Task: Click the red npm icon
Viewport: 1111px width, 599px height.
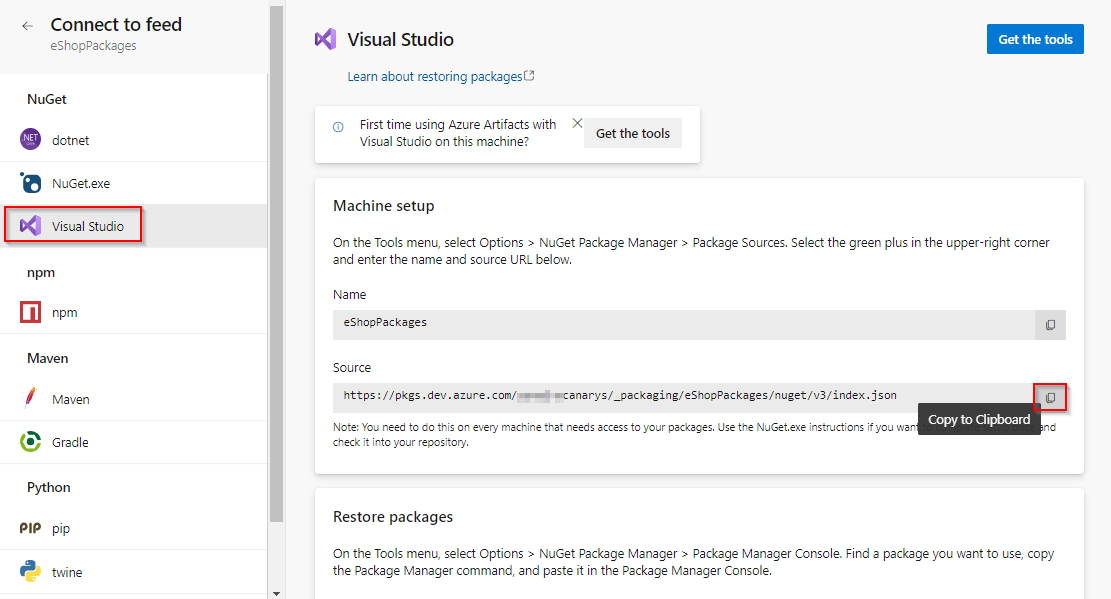Action: click(30, 312)
